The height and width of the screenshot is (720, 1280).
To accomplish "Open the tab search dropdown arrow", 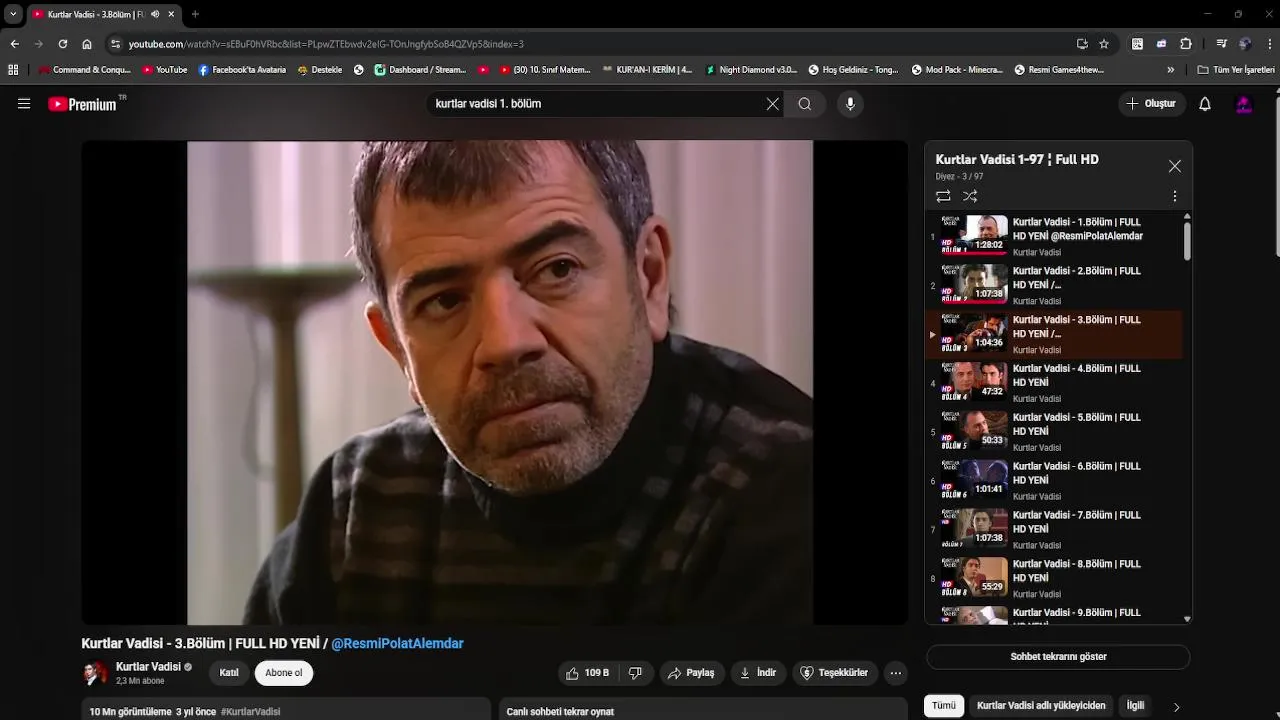I will click(x=13, y=14).
